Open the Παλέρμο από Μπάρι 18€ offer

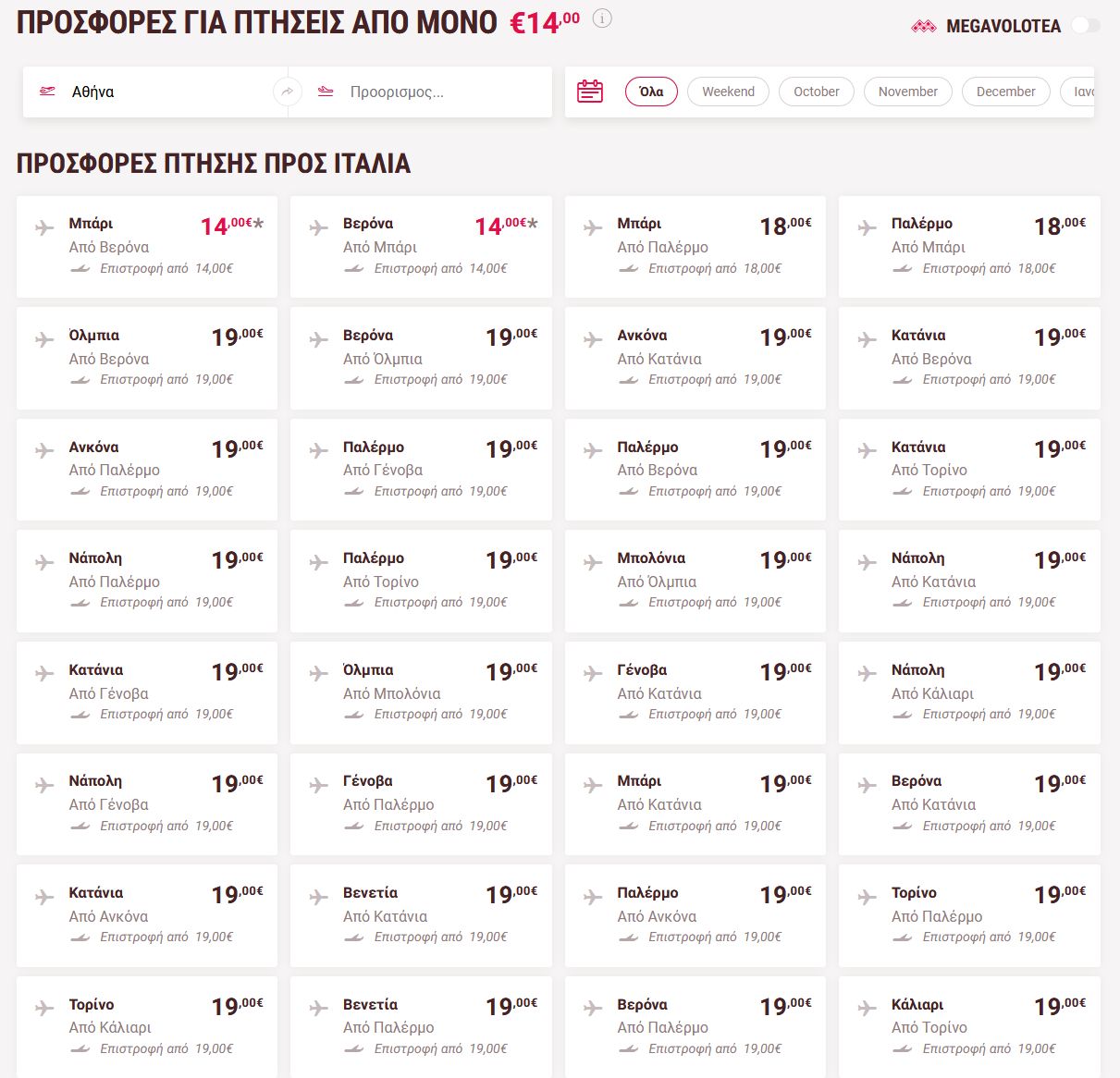pos(969,246)
